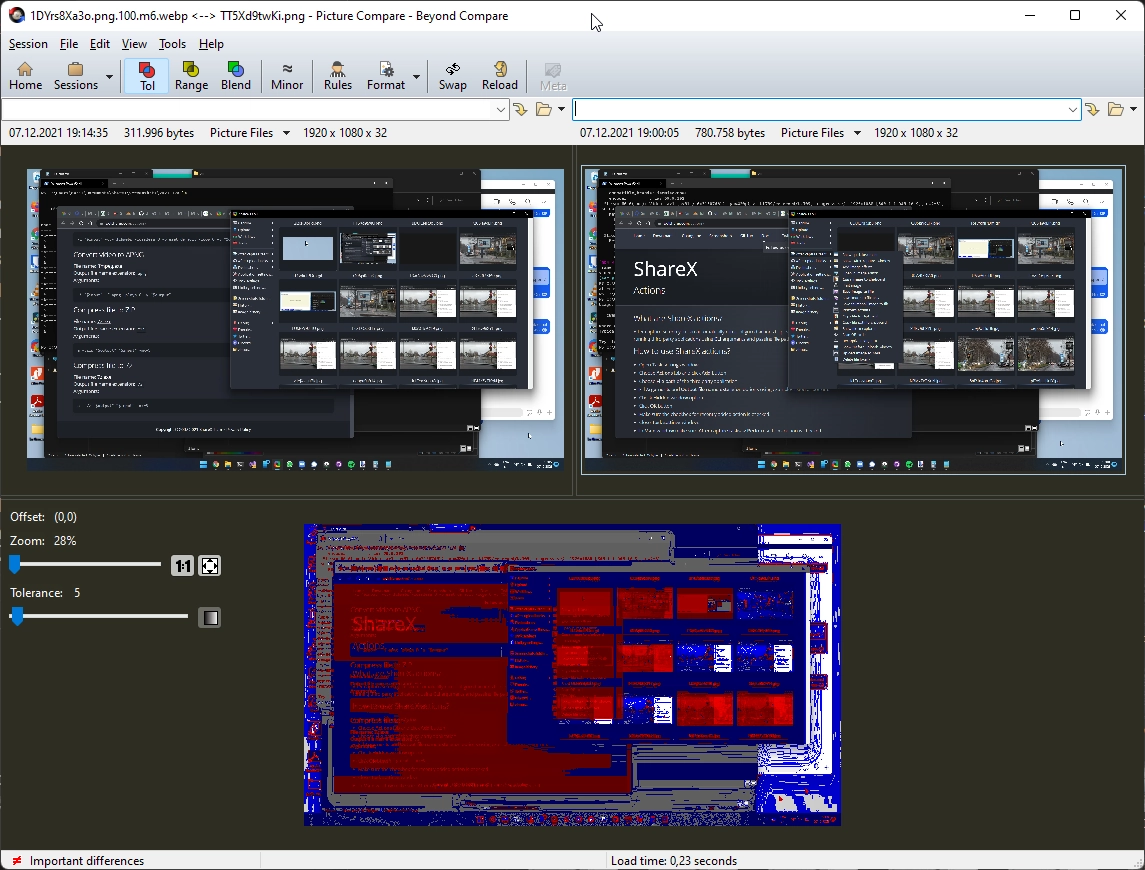Expand the Sessions dropdown arrow
Screen dimensions: 1145x870
coord(110,76)
